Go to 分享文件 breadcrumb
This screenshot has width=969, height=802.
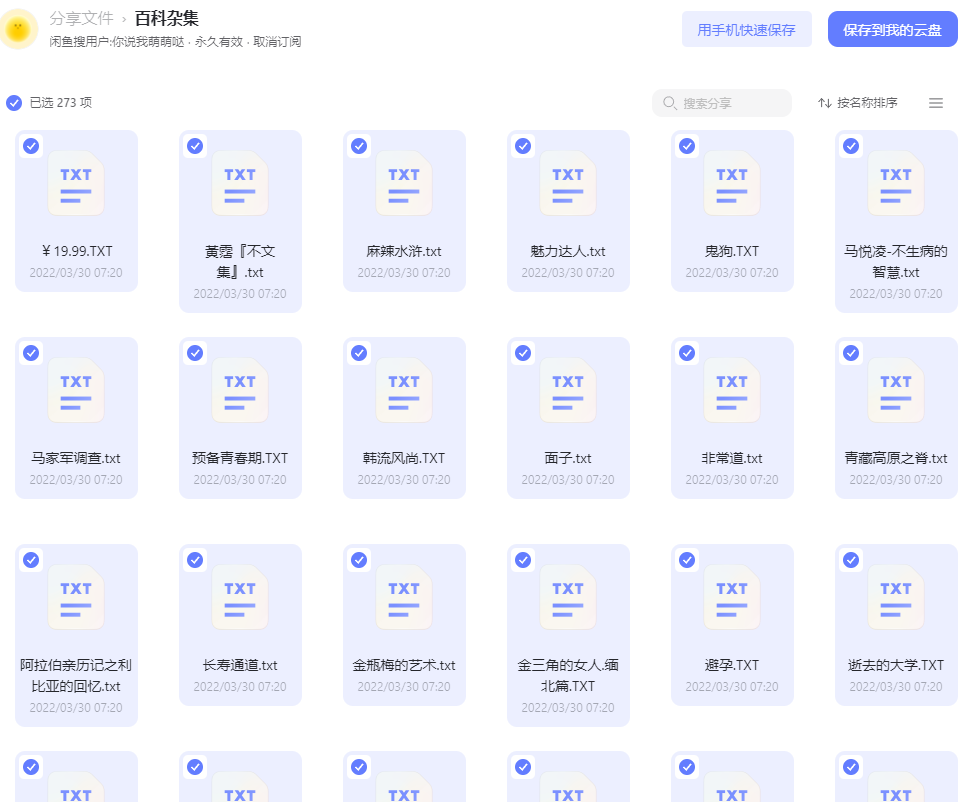[x=82, y=19]
